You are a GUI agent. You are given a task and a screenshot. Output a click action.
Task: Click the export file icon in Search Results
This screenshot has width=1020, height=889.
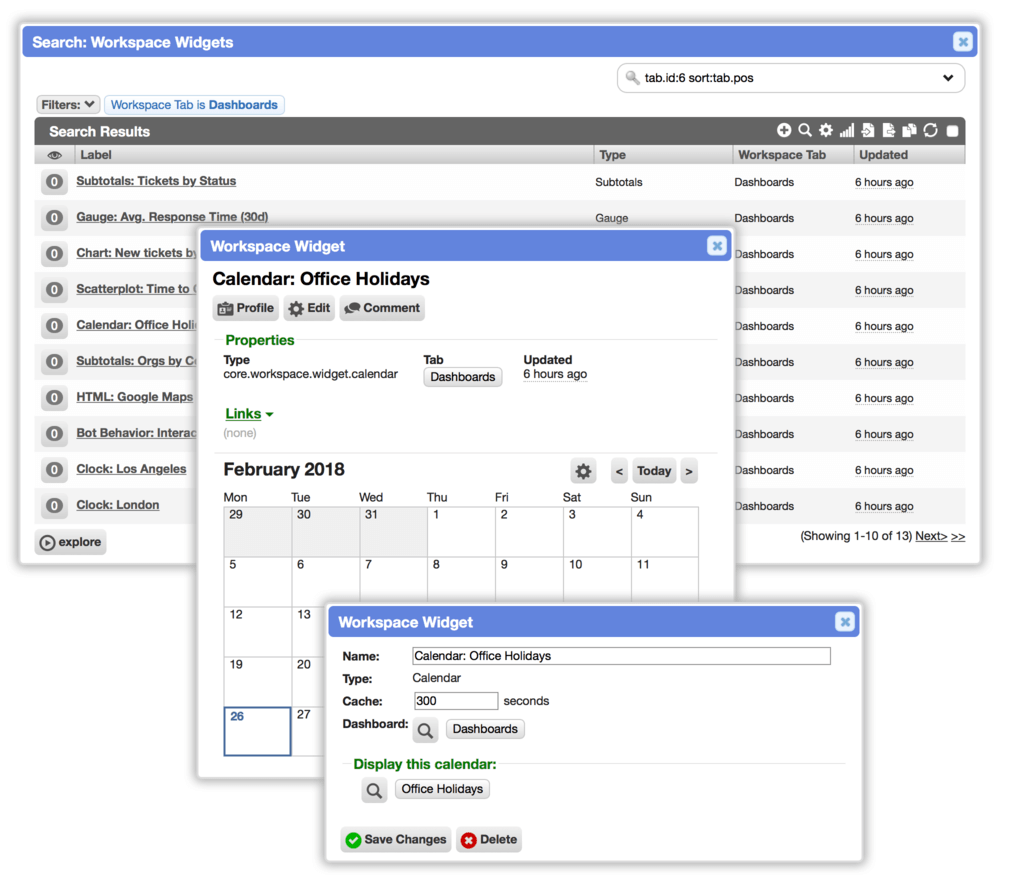click(889, 131)
